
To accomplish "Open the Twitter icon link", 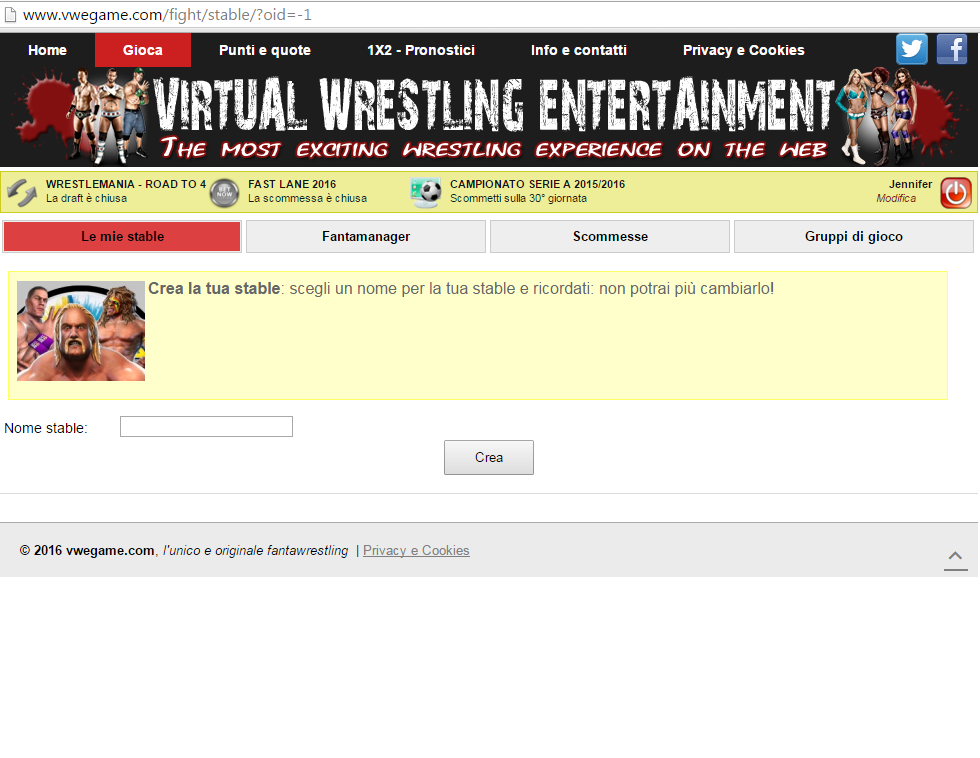I will [912, 49].
